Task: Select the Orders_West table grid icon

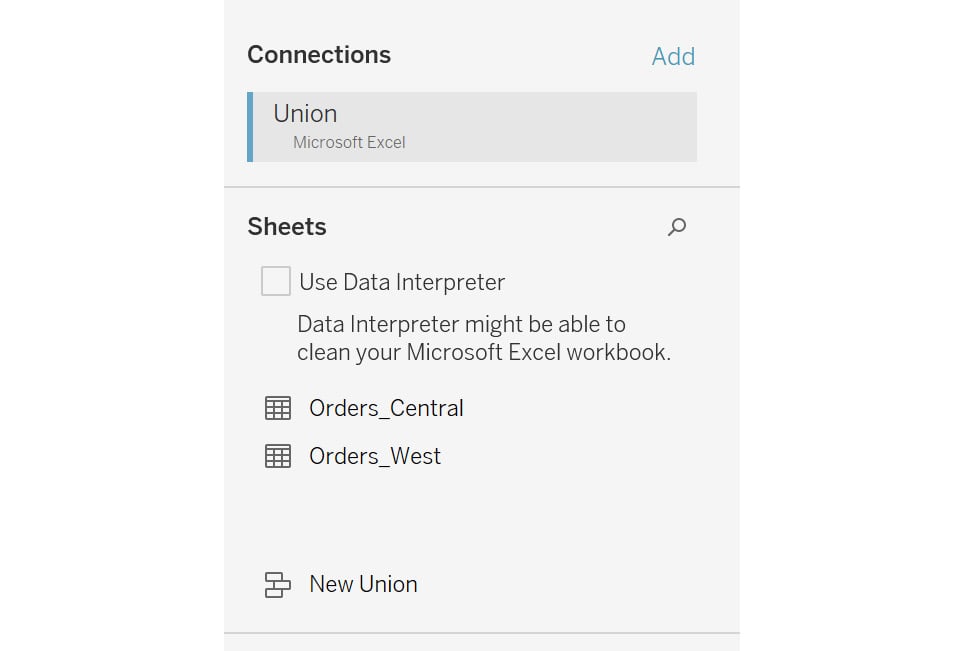Action: coord(278,456)
